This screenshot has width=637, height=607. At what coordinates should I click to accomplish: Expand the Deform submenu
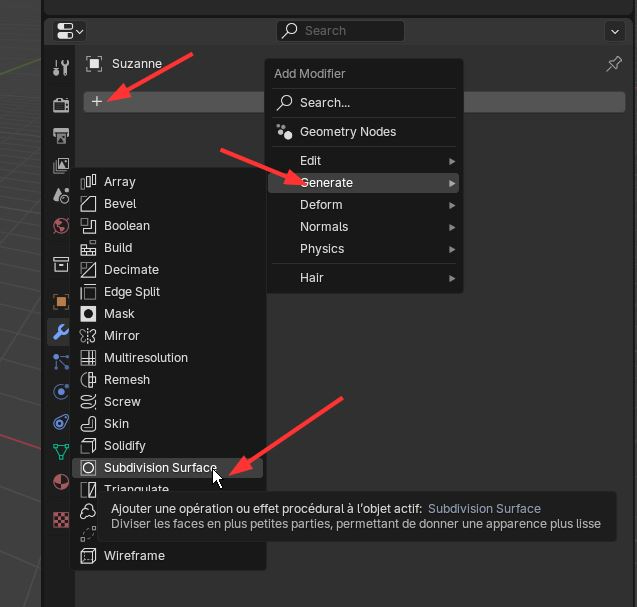tap(364, 205)
